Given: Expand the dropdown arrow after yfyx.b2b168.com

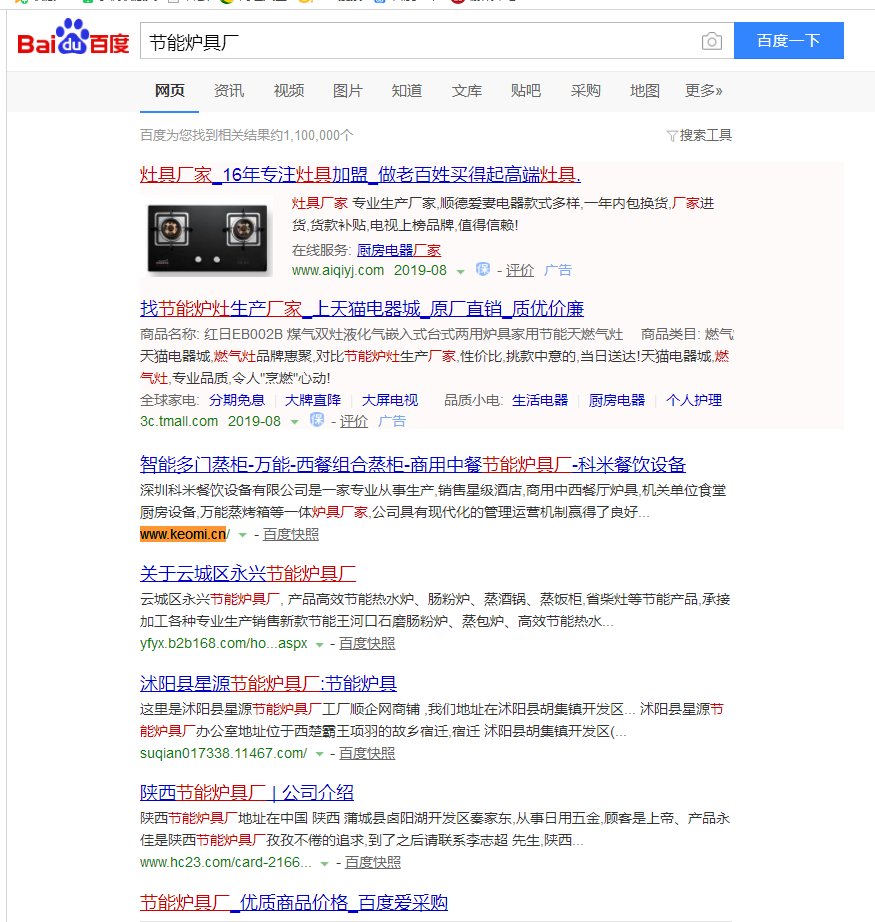Looking at the screenshot, I should (x=319, y=645).
